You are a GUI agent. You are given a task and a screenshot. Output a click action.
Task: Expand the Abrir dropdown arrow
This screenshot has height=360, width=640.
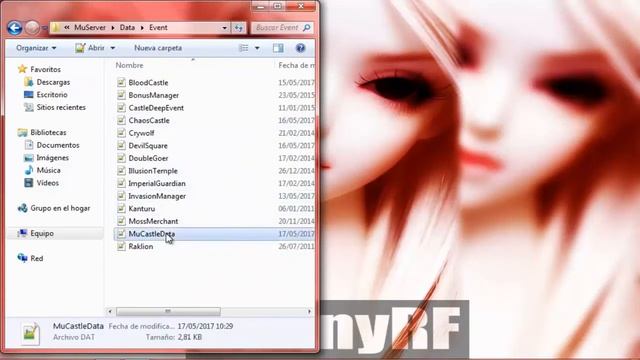113,48
